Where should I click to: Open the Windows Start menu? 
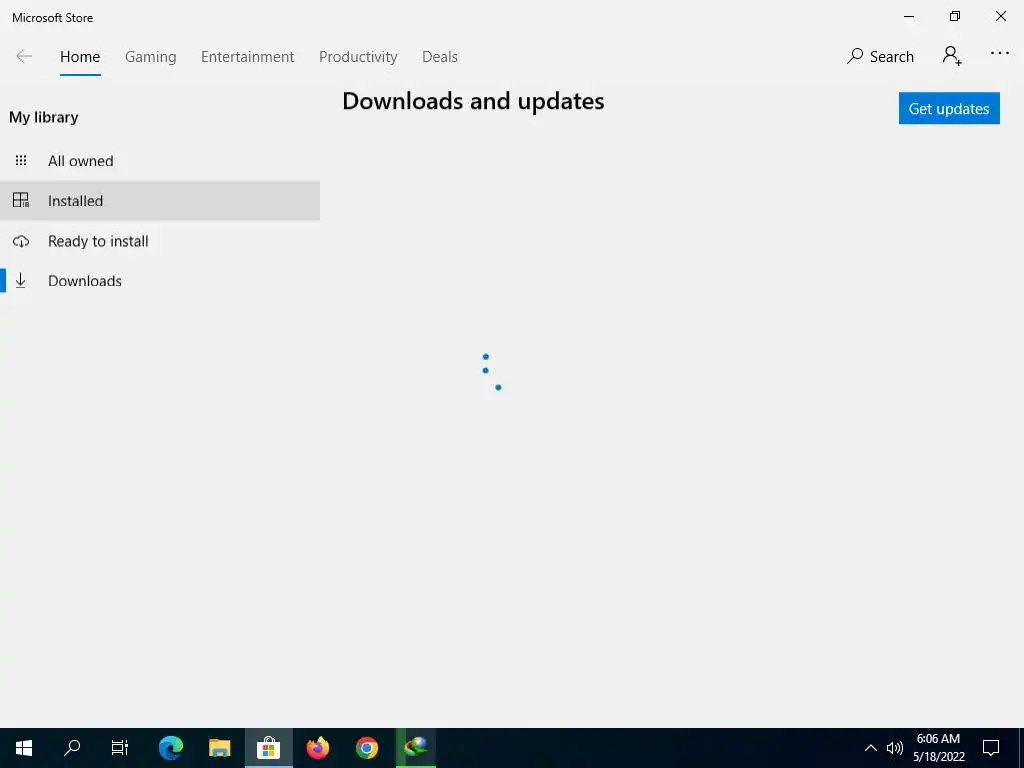[24, 748]
